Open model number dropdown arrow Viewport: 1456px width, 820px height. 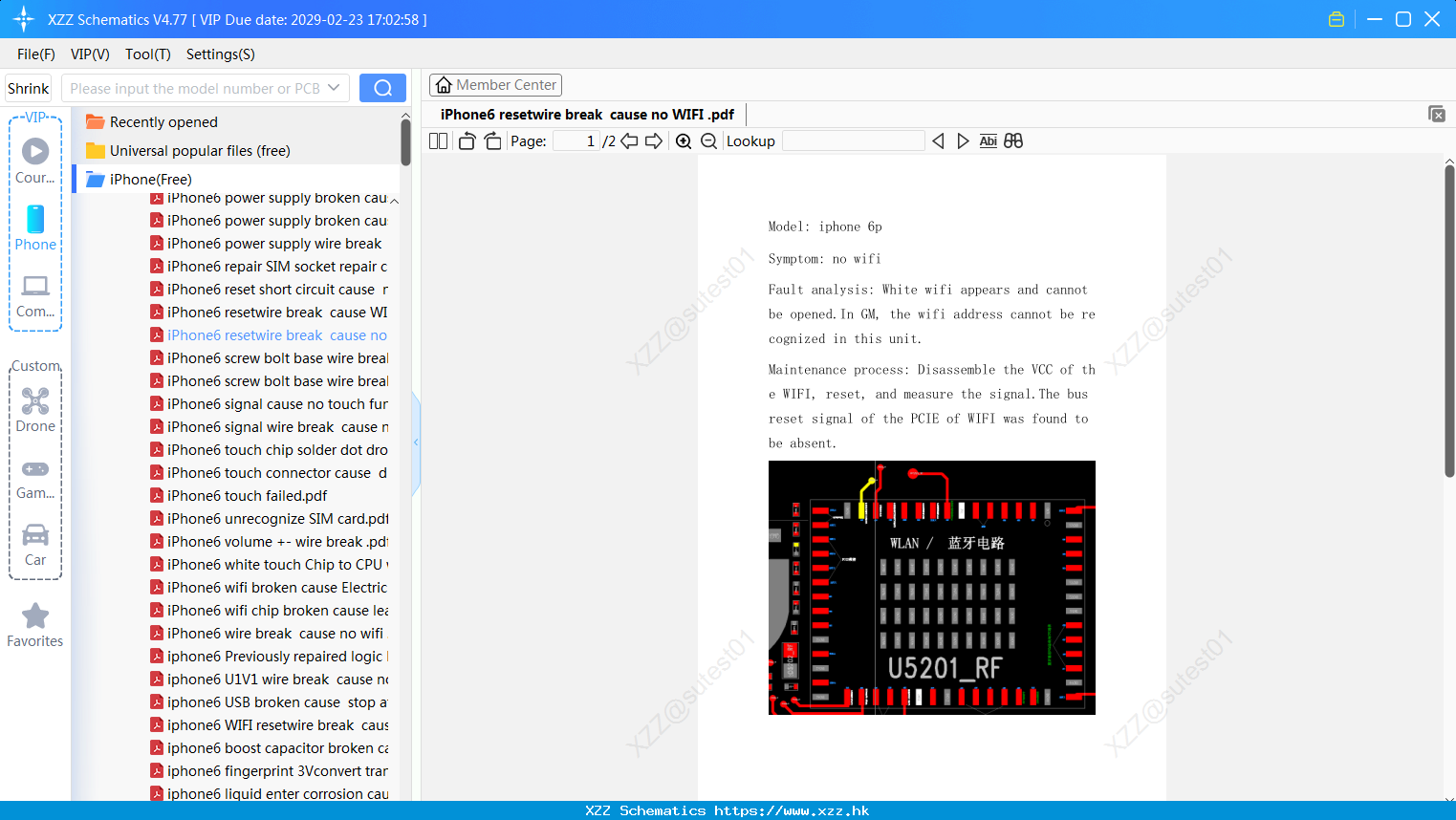click(334, 88)
